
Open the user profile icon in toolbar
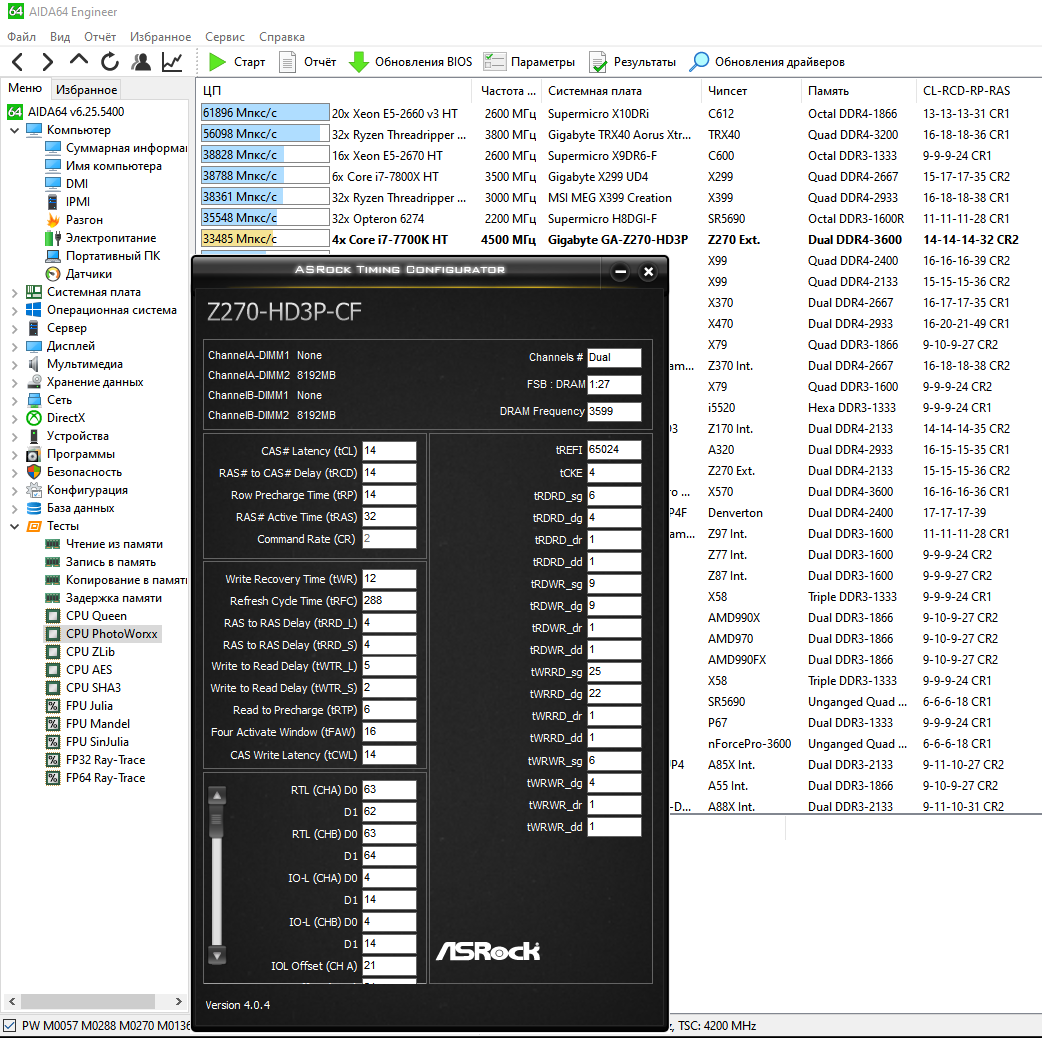(x=141, y=62)
